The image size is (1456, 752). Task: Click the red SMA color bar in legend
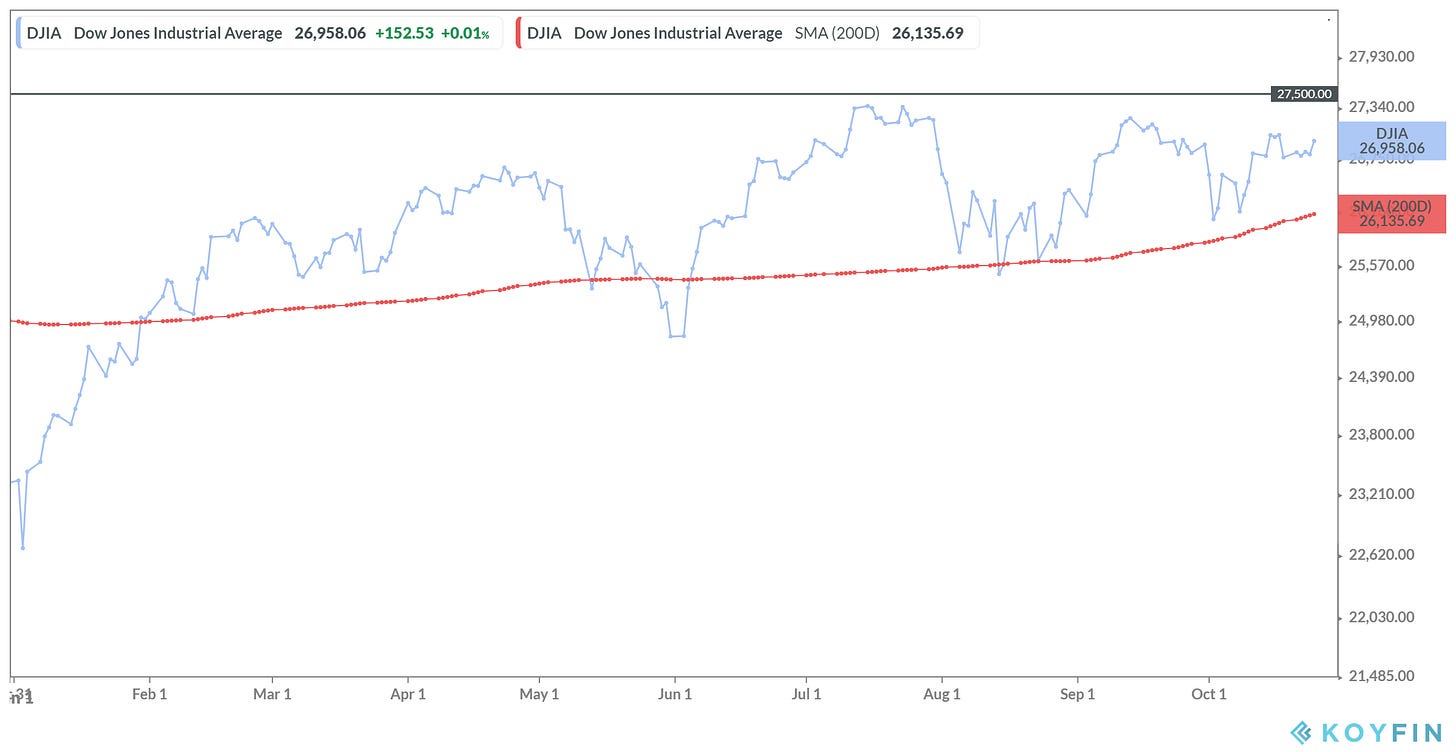coord(519,33)
